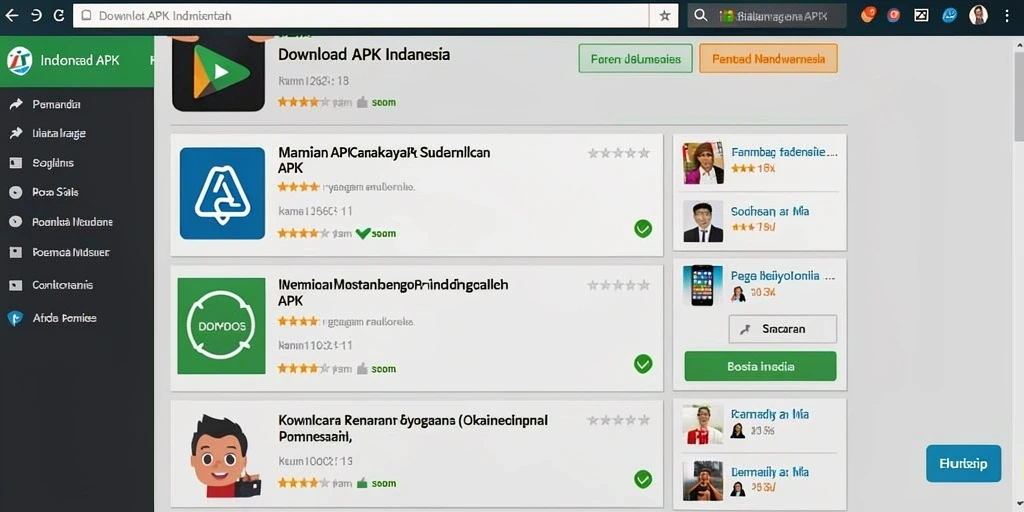Toggle green checkmark on Kownlcara card
This screenshot has height=512, width=1024.
click(643, 479)
